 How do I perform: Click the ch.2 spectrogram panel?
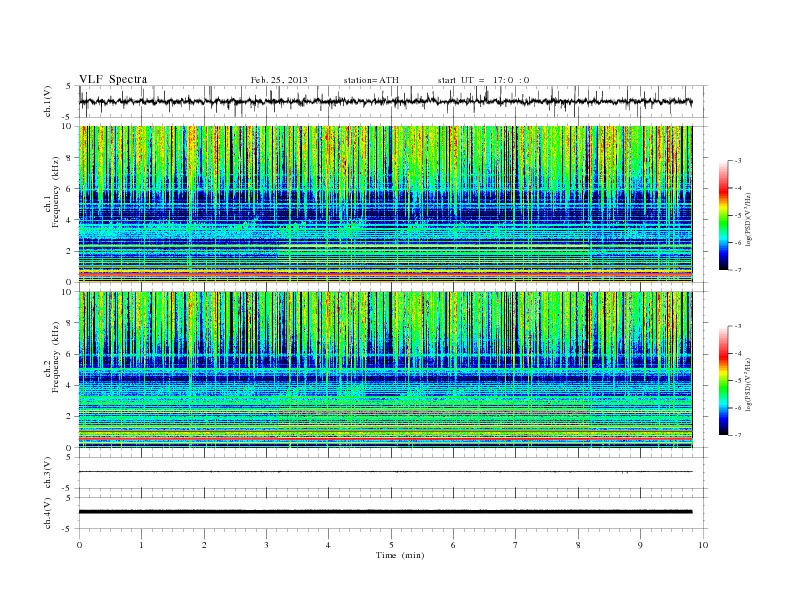(385, 370)
